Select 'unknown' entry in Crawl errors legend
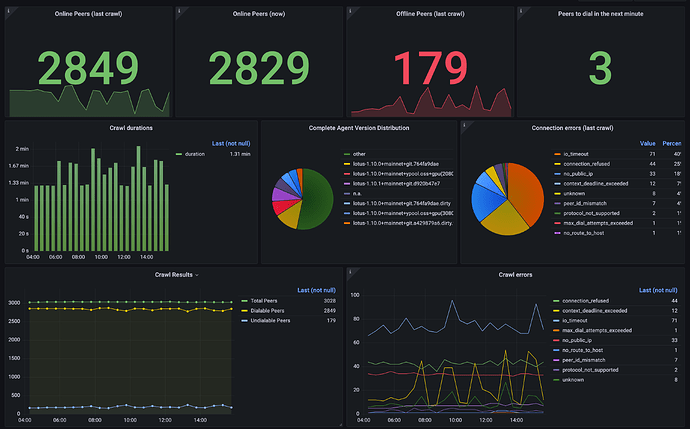The height and width of the screenshot is (429, 690). pyautogui.click(x=573, y=380)
